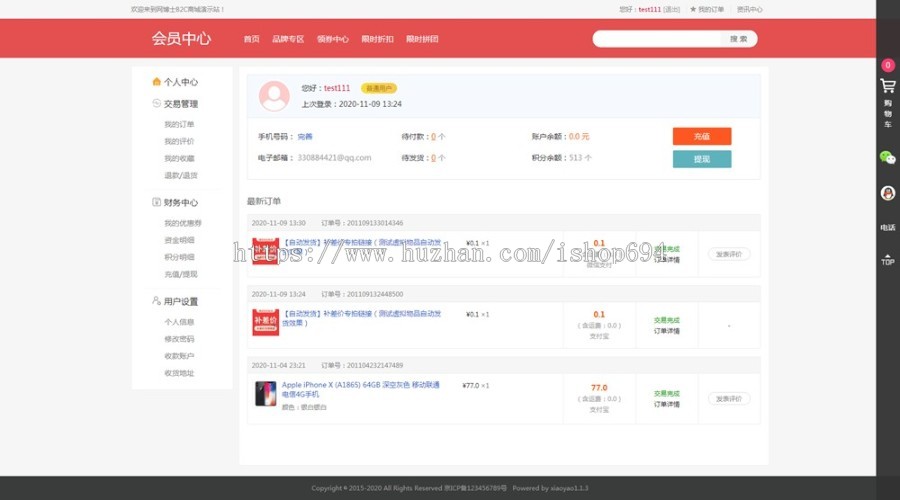Screen dimensions: 900x500
Task: Select 我的评价 in the sidebar
Action: tap(179, 141)
